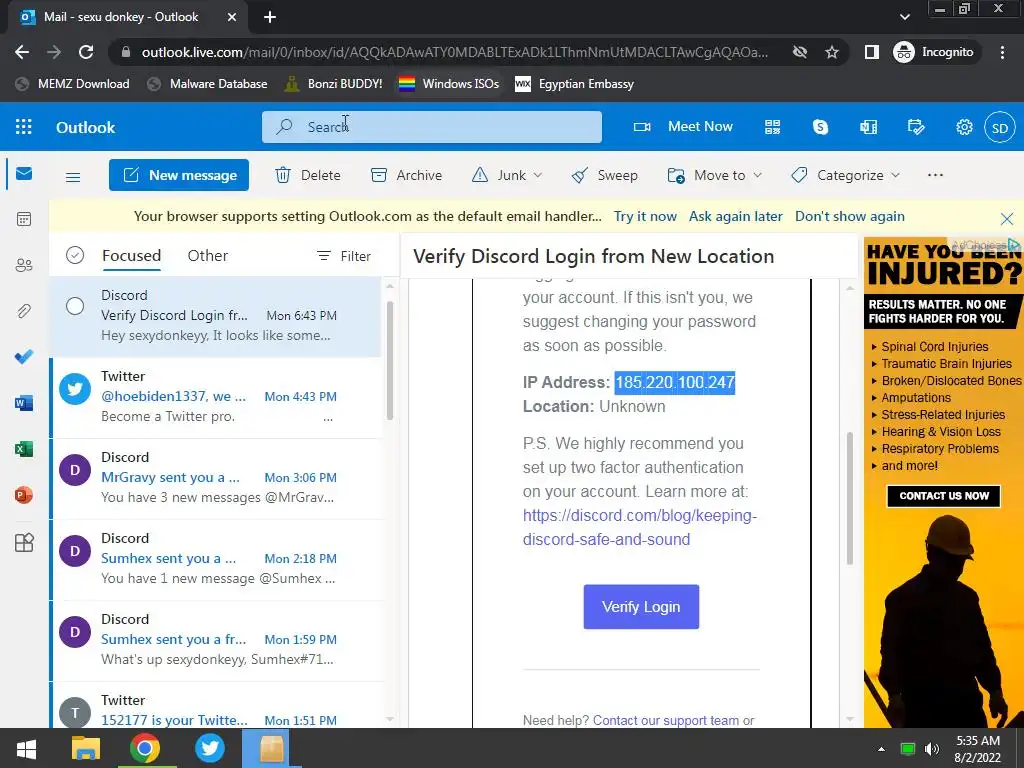Open Skype from the Outlook header

tap(820, 127)
